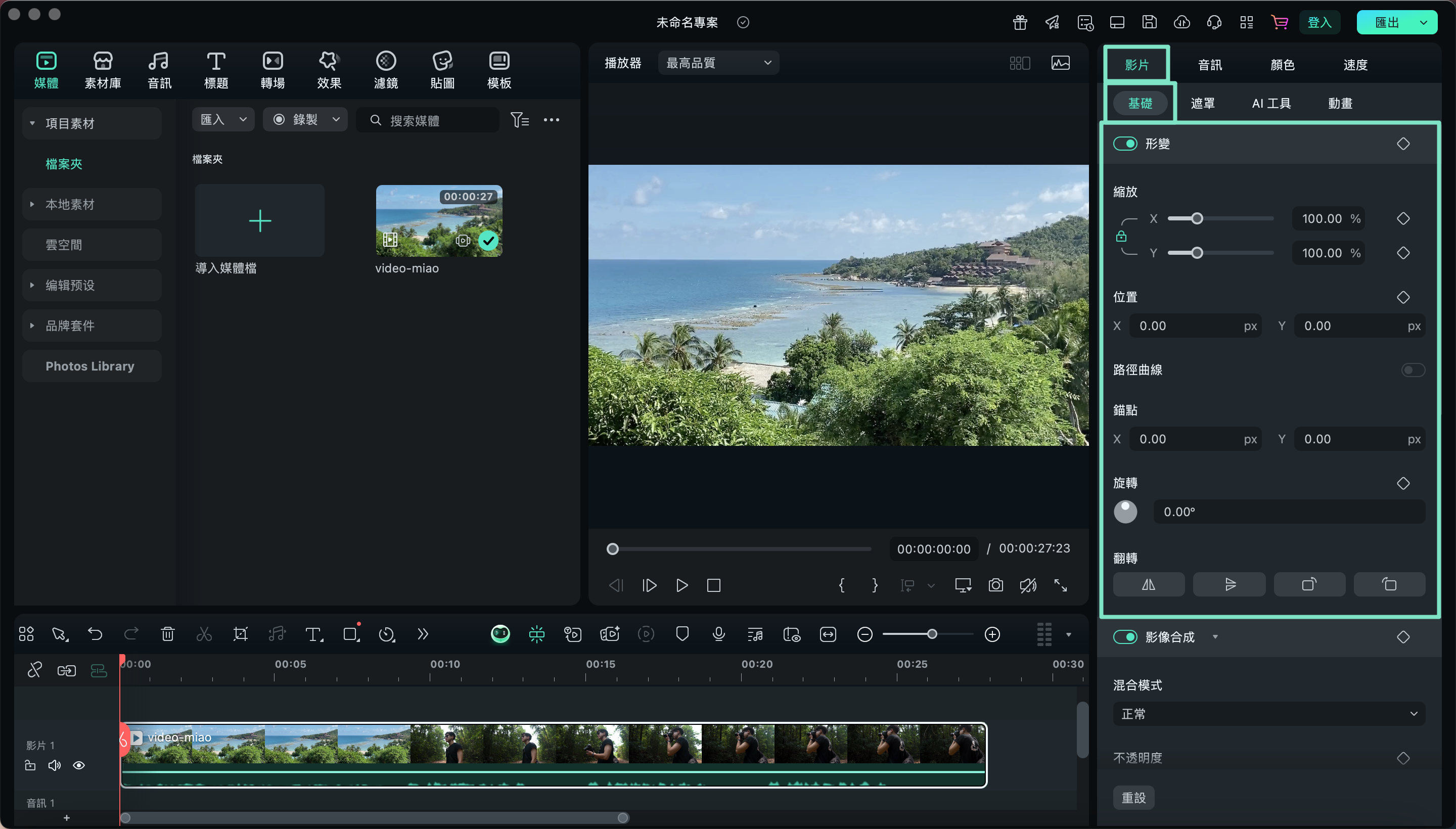Open the 最高品質 playback quality dropdown

pyautogui.click(x=718, y=63)
